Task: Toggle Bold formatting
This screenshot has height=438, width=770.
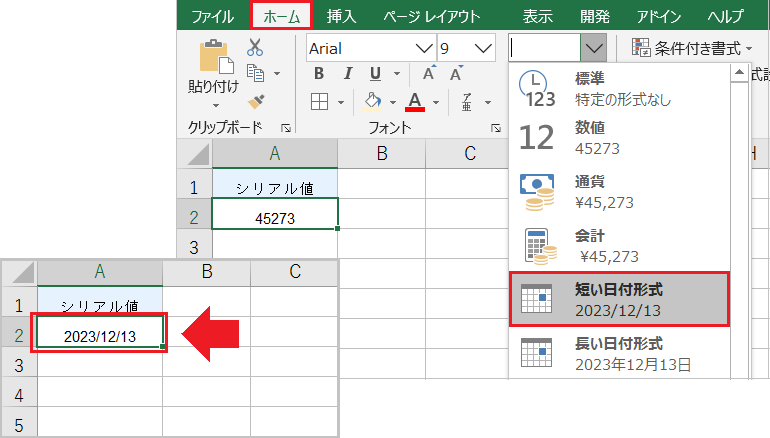Action: pos(319,74)
